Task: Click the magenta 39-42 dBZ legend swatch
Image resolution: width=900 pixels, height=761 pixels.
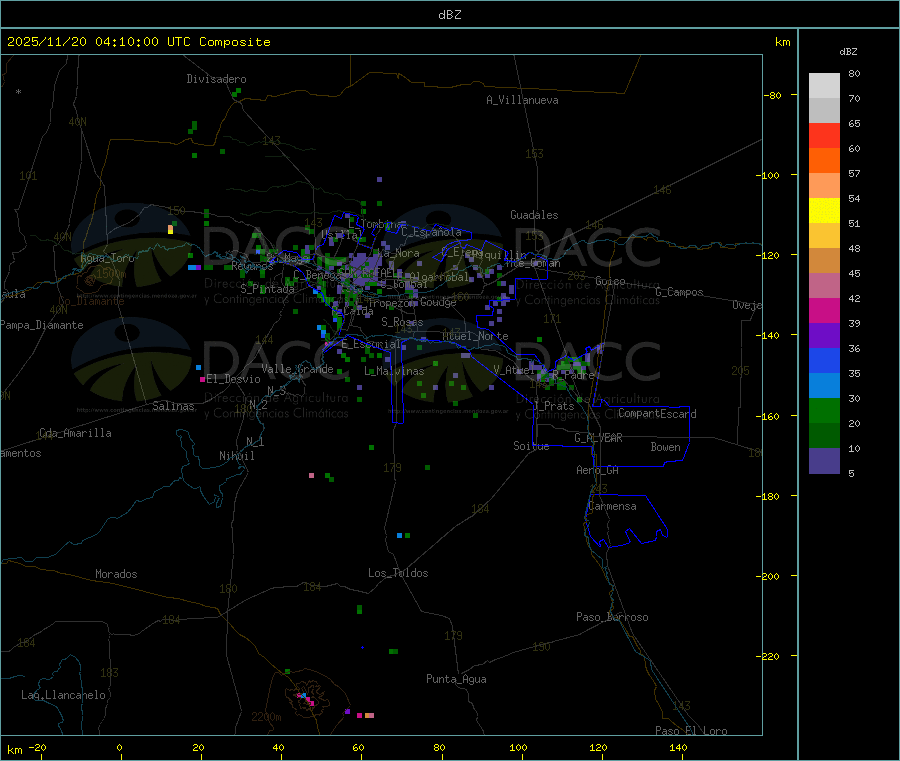Action: tap(824, 310)
